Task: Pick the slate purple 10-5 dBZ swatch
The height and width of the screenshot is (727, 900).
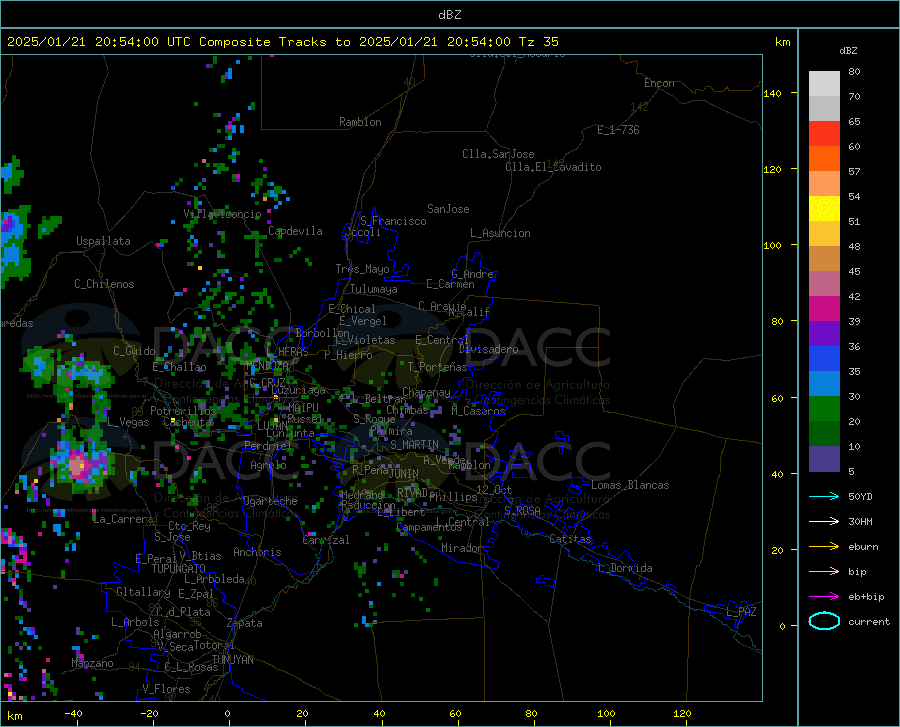Action: 824,459
